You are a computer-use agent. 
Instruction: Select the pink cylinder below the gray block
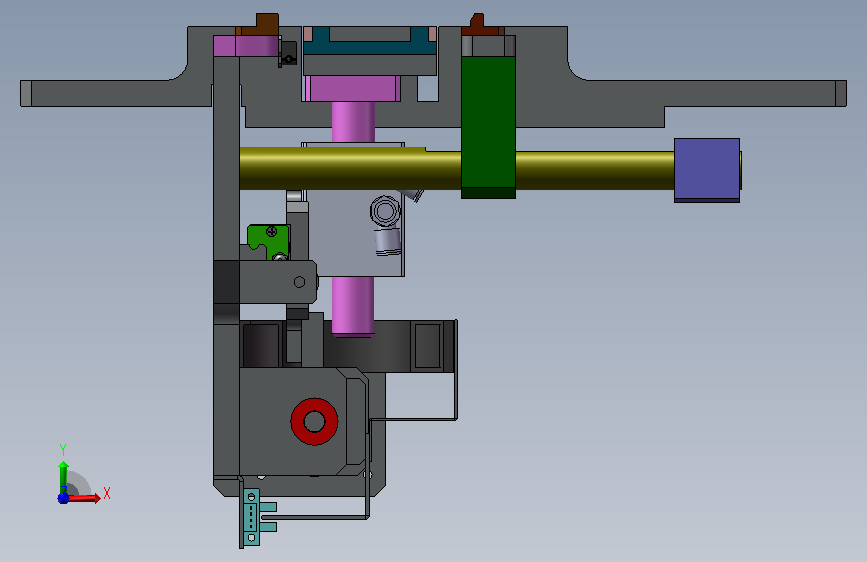click(353, 306)
